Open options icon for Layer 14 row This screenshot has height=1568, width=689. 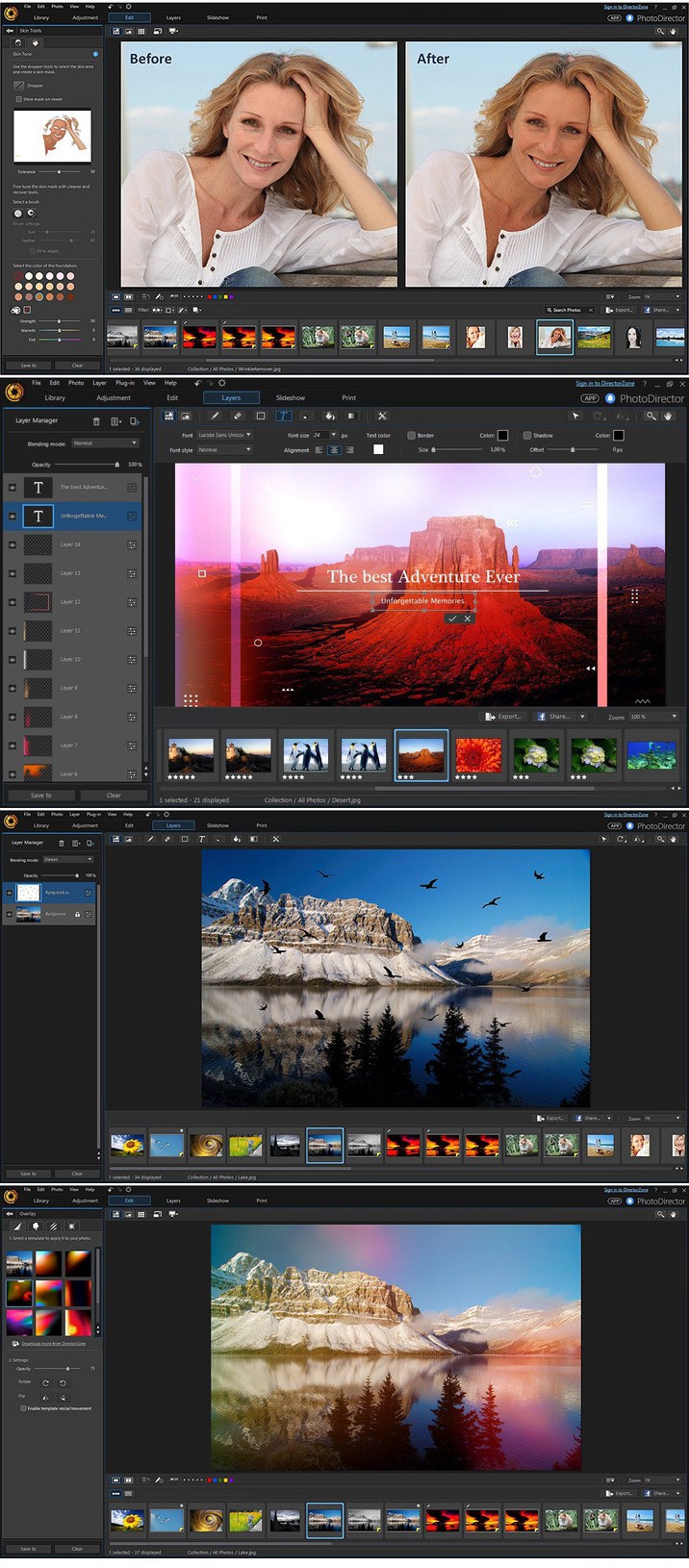pos(132,544)
